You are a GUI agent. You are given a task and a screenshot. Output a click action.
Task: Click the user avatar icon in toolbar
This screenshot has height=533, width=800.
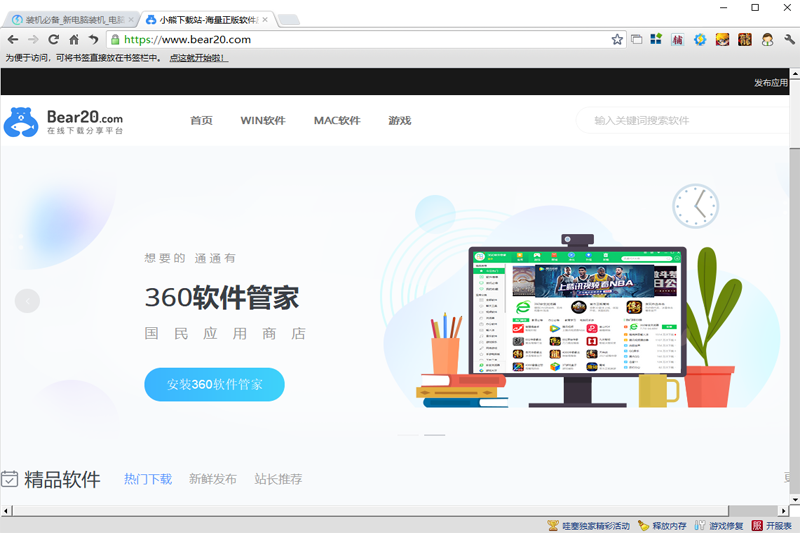pyautogui.click(x=767, y=39)
